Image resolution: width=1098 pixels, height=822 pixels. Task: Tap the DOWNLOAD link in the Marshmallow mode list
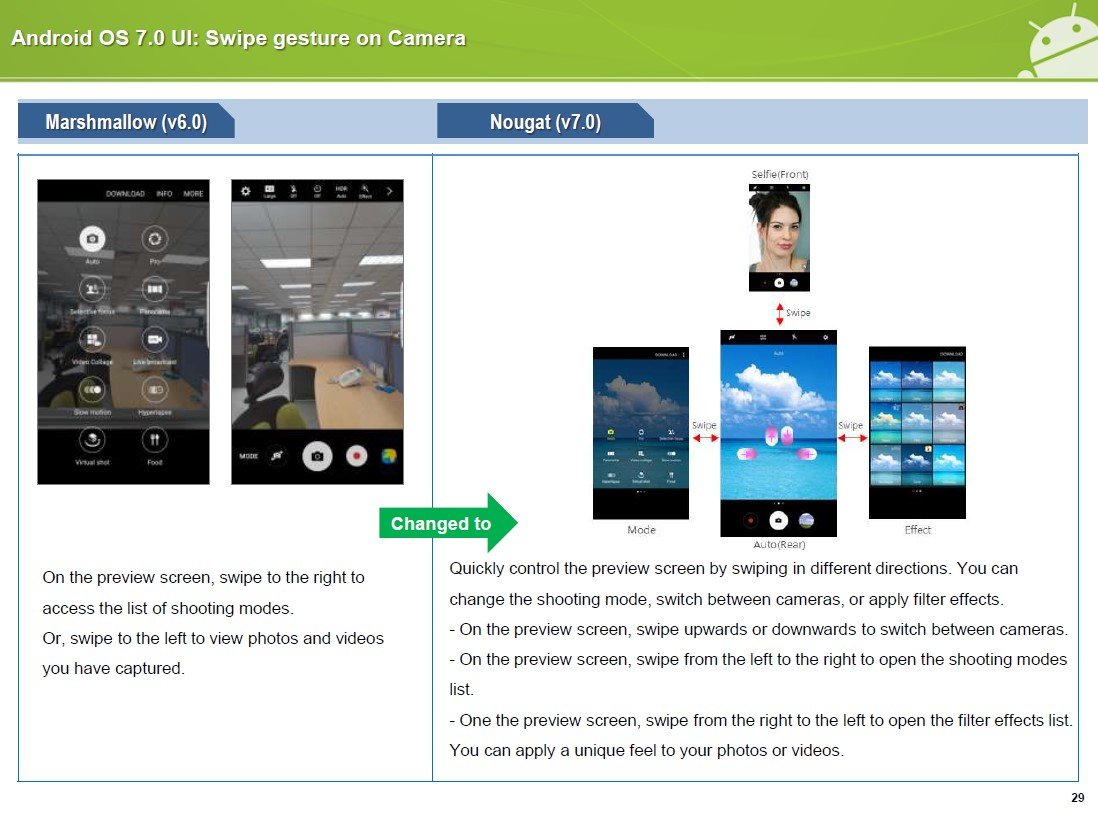click(125, 193)
